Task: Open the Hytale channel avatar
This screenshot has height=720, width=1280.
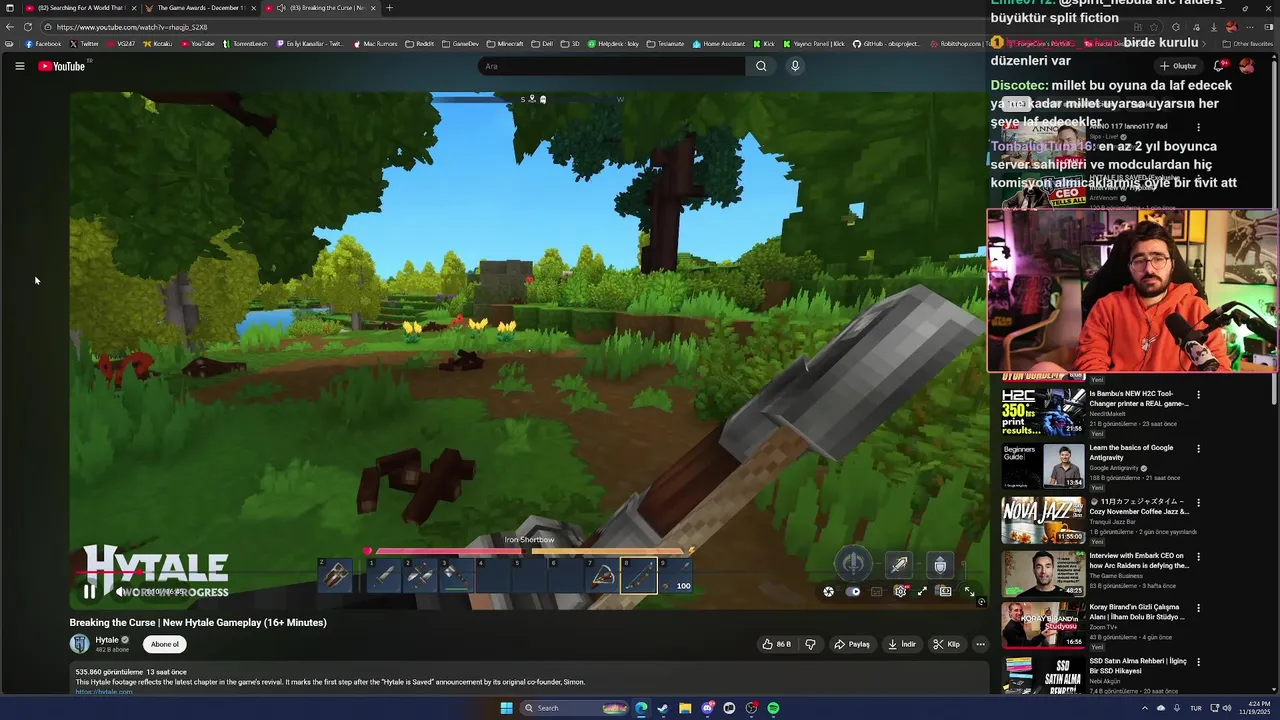Action: click(80, 644)
